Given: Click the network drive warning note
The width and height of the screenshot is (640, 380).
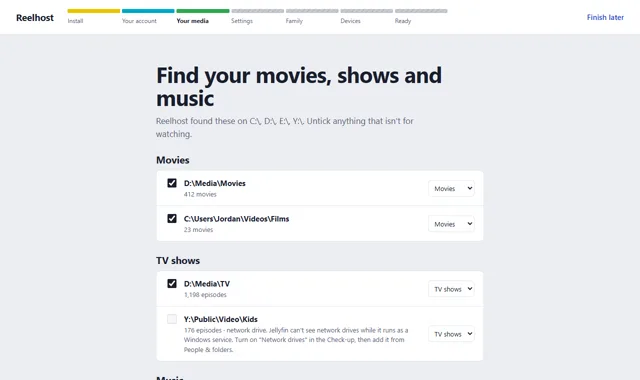Looking at the screenshot, I should (x=296, y=340).
